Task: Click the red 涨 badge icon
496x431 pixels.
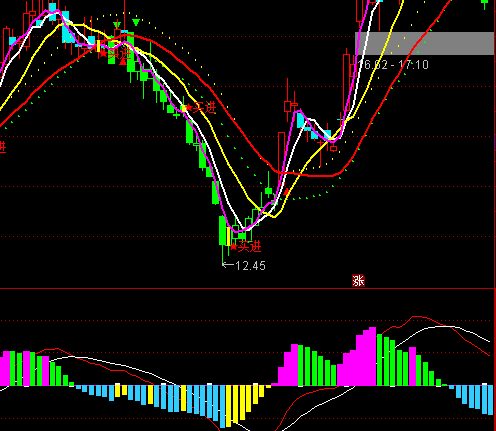Action: (x=358, y=281)
